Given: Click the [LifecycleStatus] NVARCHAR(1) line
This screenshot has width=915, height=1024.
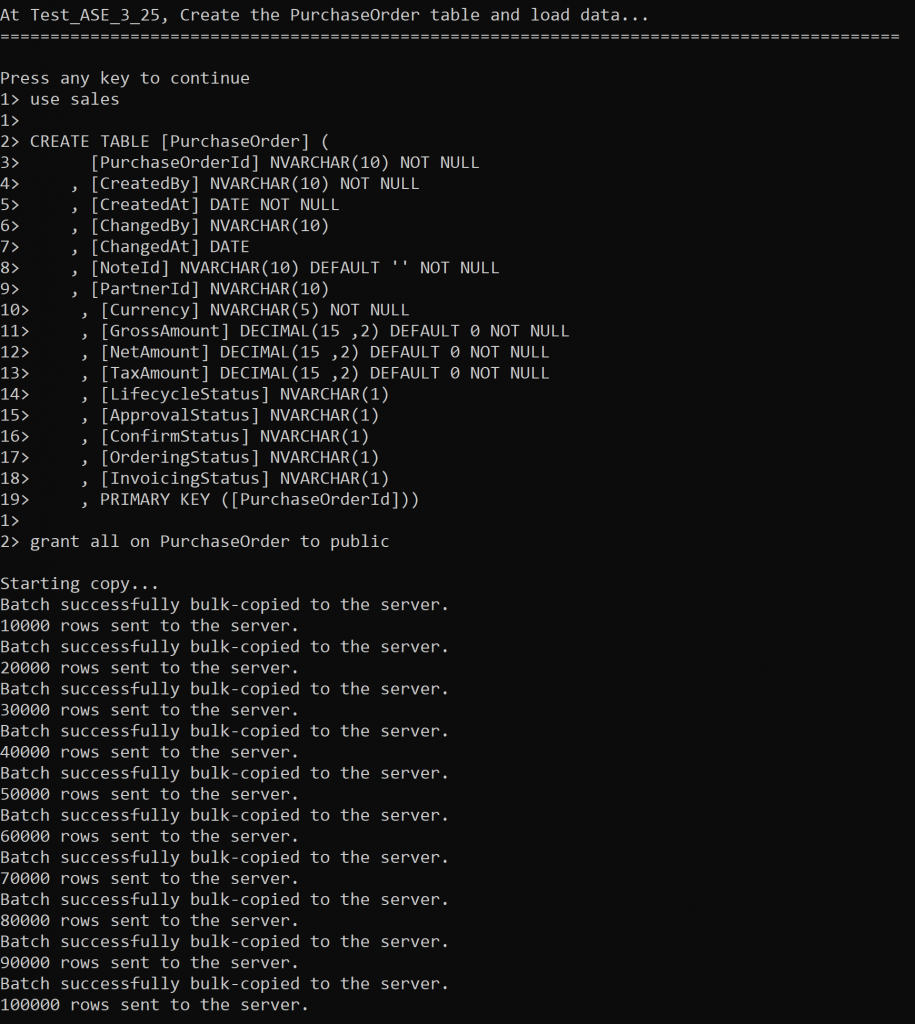Looking at the screenshot, I should click(x=235, y=394).
